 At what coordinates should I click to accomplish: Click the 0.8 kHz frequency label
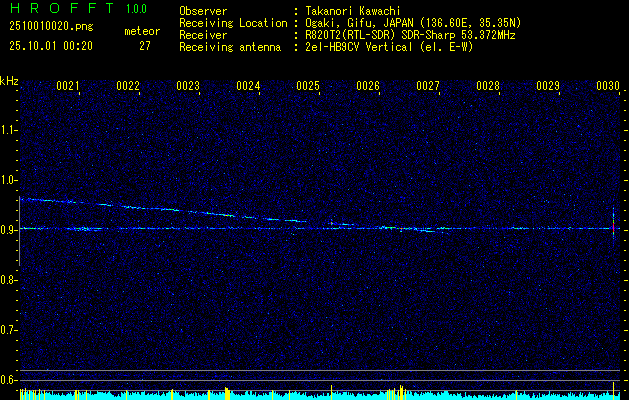pos(8,280)
